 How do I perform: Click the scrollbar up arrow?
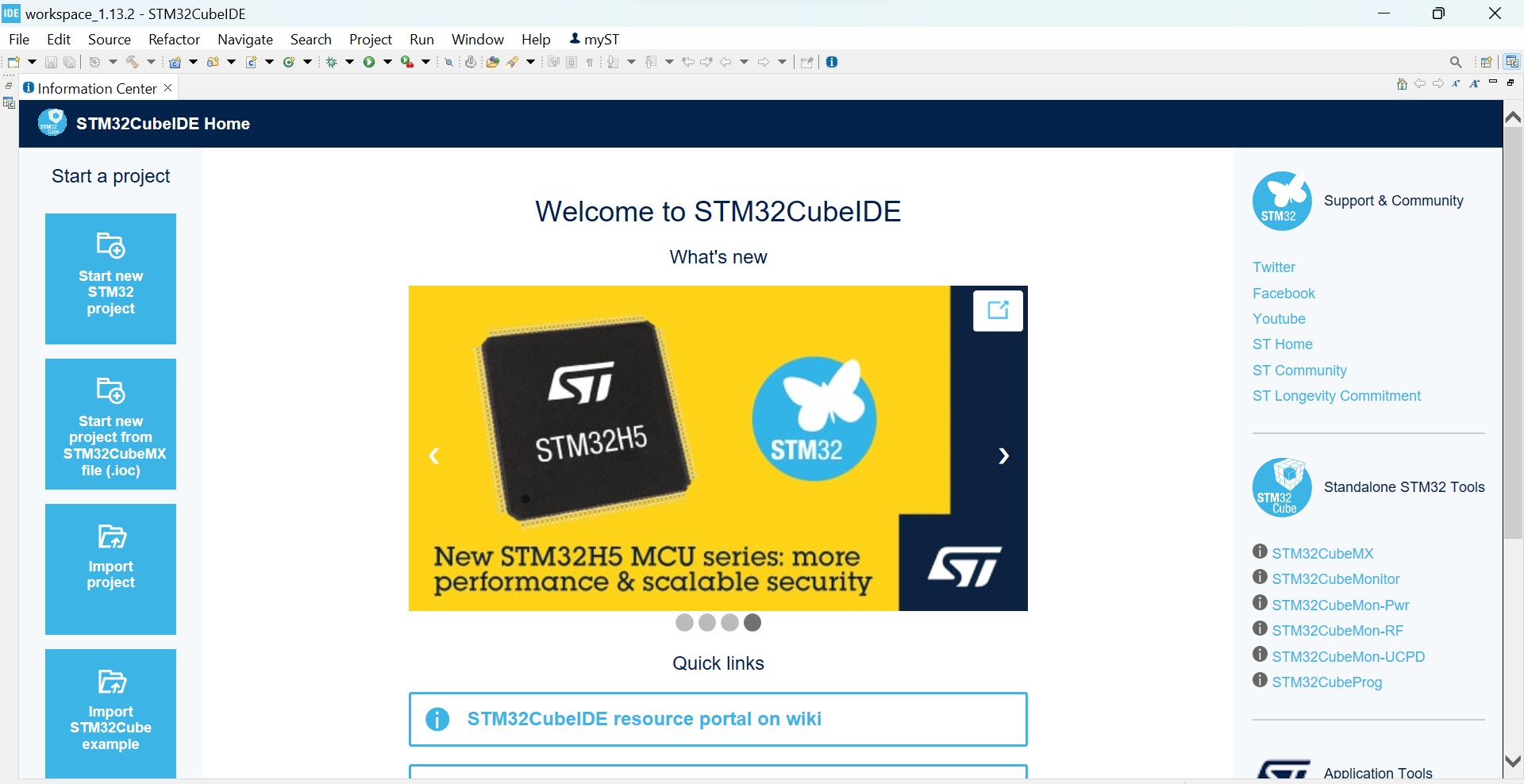pos(1513,117)
